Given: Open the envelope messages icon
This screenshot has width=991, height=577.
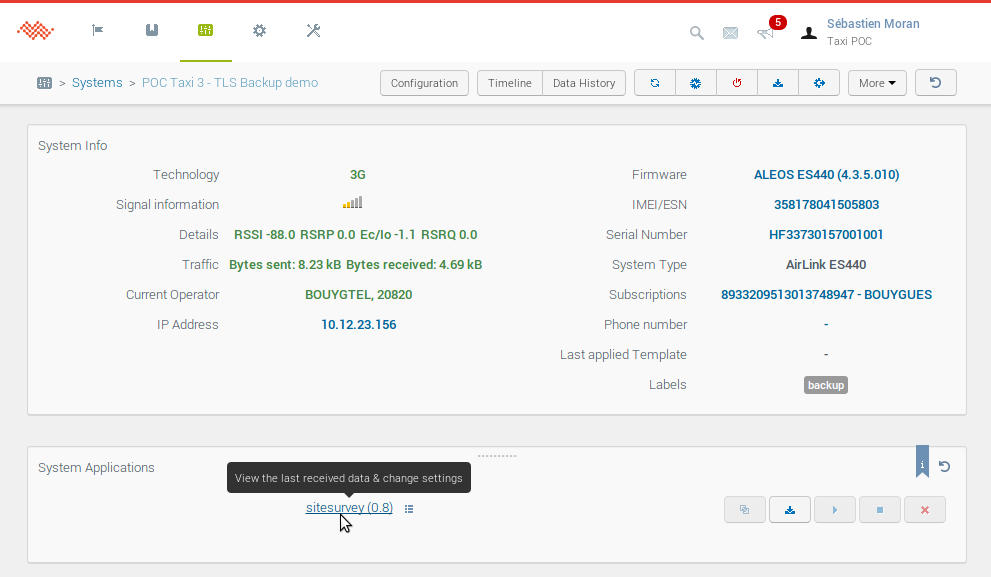Looking at the screenshot, I should (731, 33).
